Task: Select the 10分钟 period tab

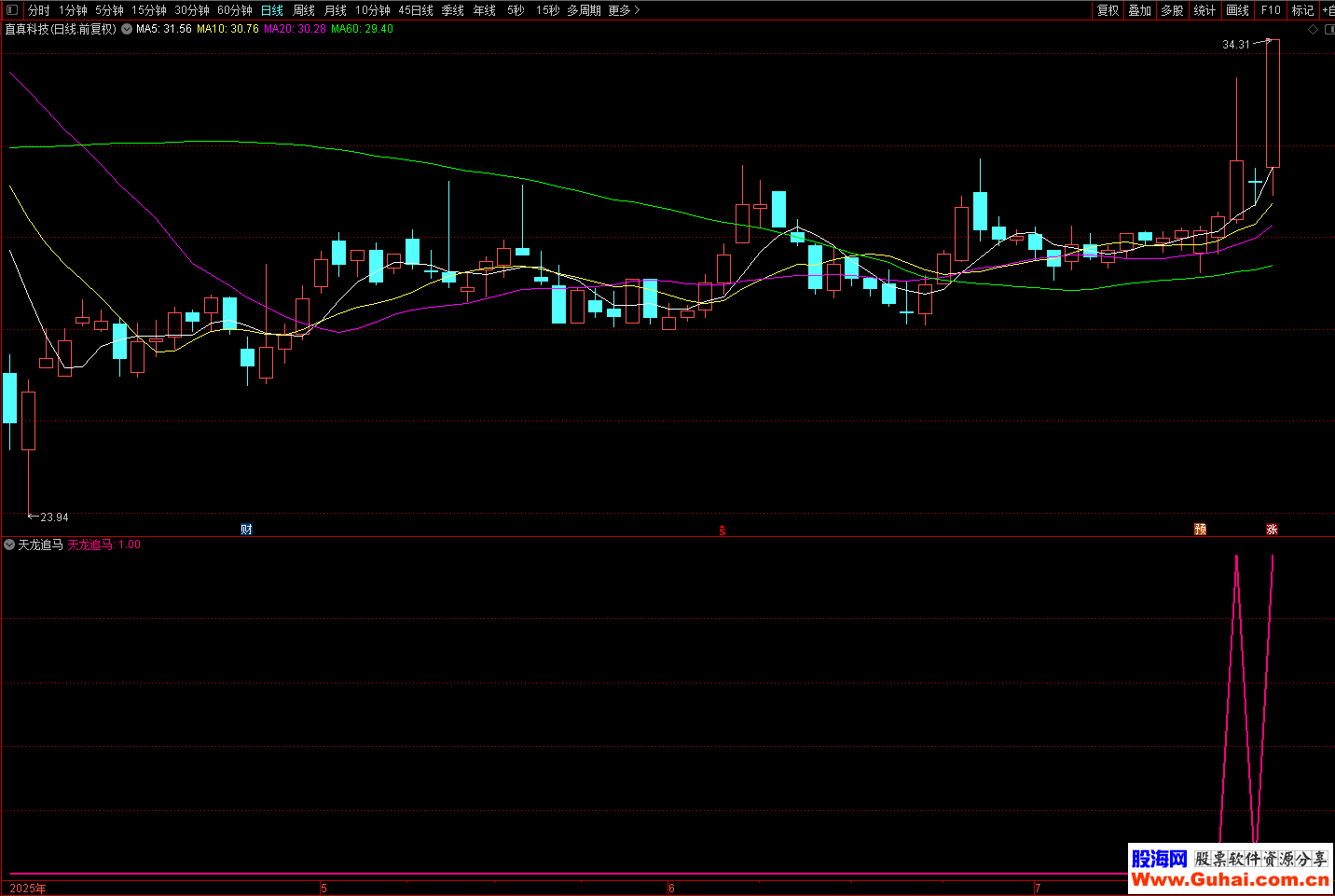Action: 373,10
